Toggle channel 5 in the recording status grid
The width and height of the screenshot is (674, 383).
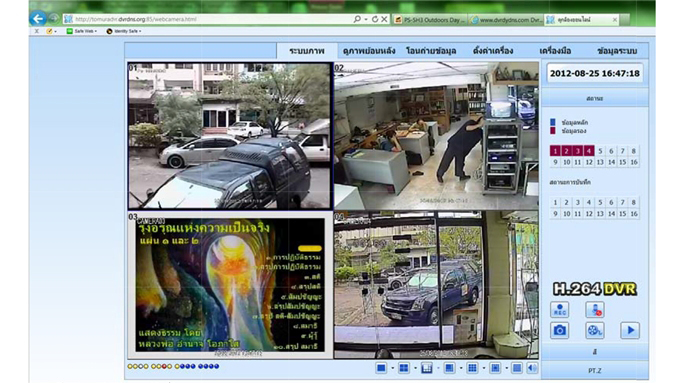(x=600, y=202)
